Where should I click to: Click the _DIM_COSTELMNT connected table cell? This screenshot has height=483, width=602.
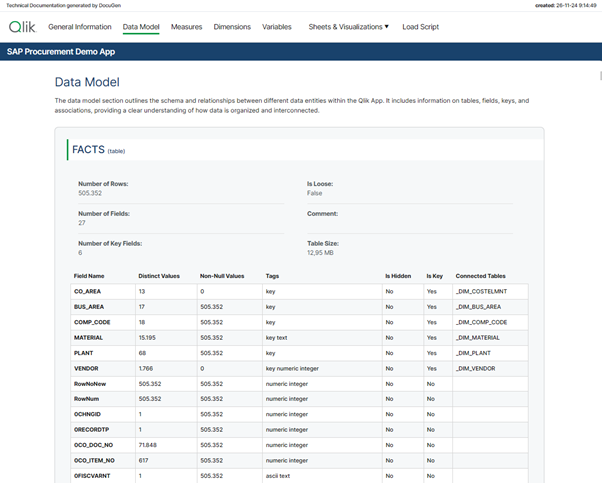490,291
